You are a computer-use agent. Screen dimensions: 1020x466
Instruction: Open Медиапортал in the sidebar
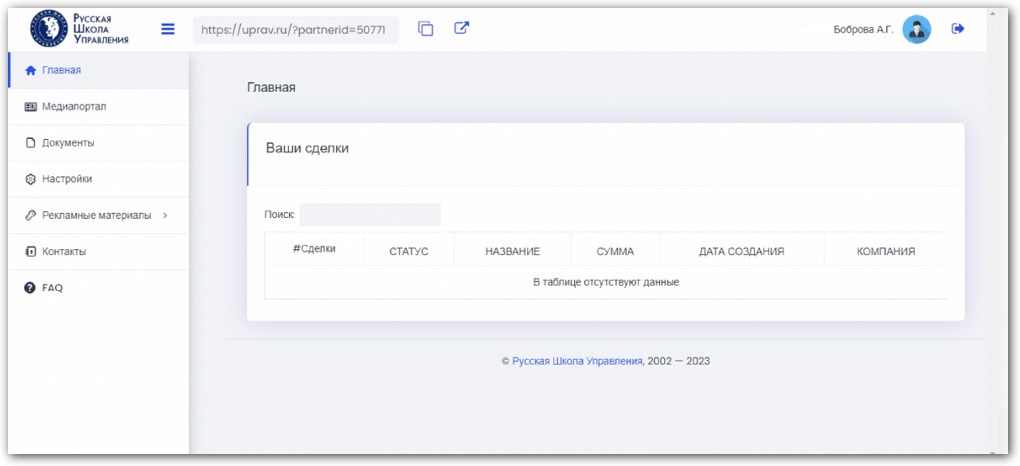(x=73, y=106)
